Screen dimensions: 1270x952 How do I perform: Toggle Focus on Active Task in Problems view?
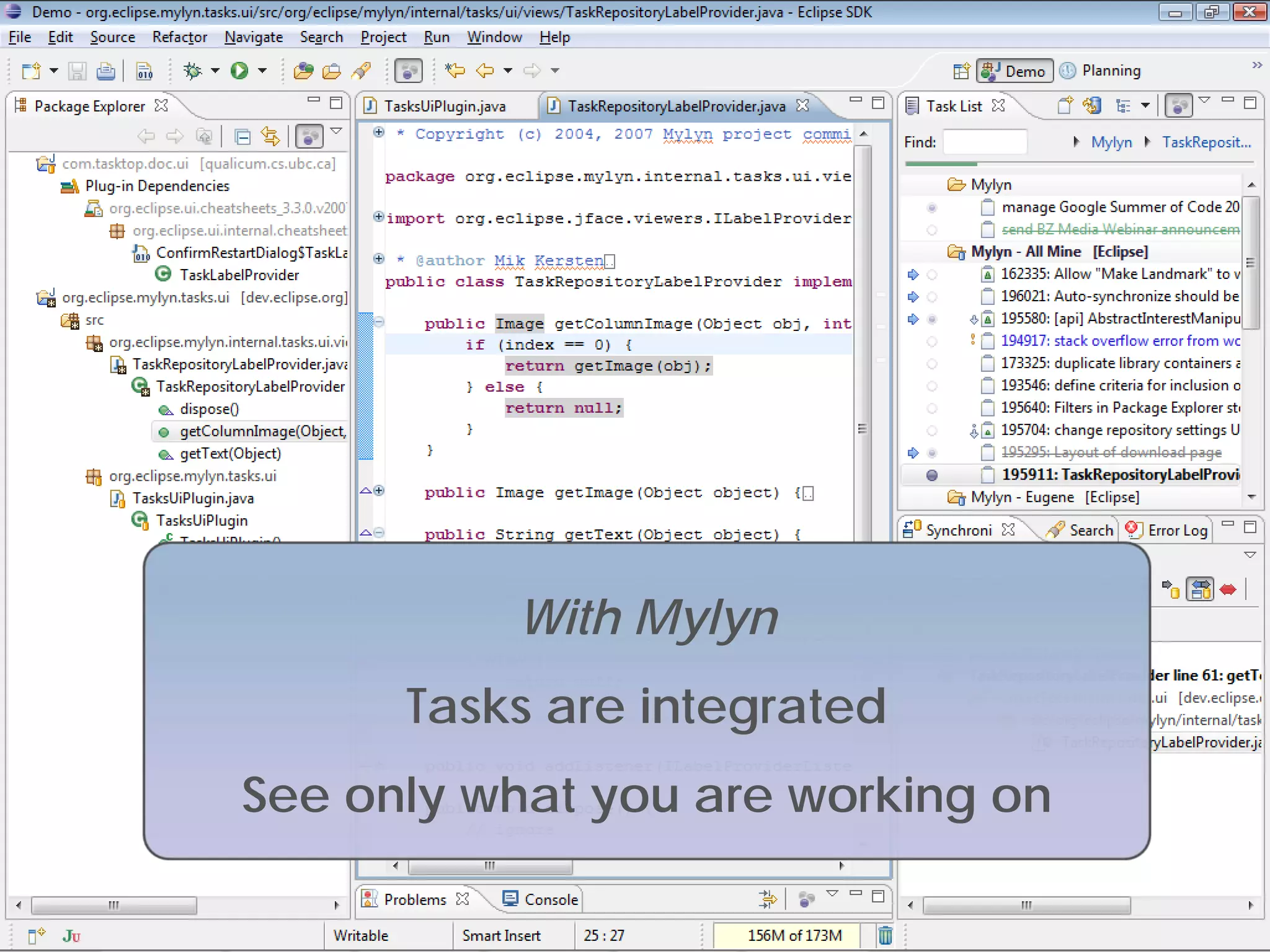point(806,899)
